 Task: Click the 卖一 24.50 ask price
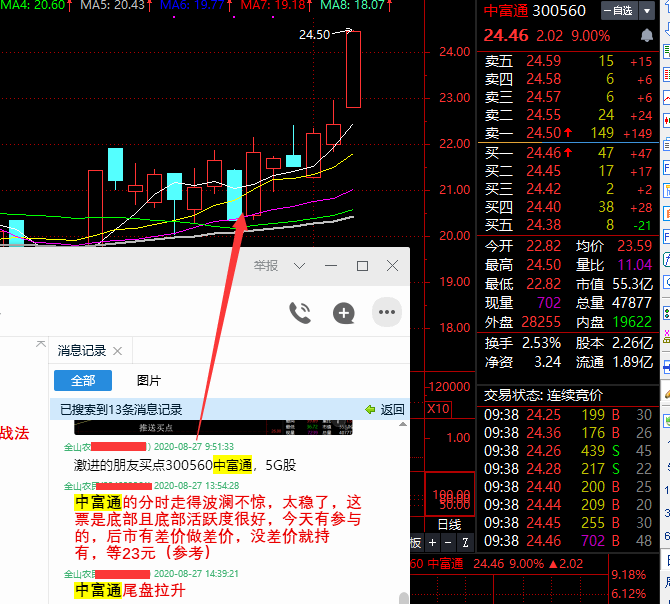click(543, 133)
